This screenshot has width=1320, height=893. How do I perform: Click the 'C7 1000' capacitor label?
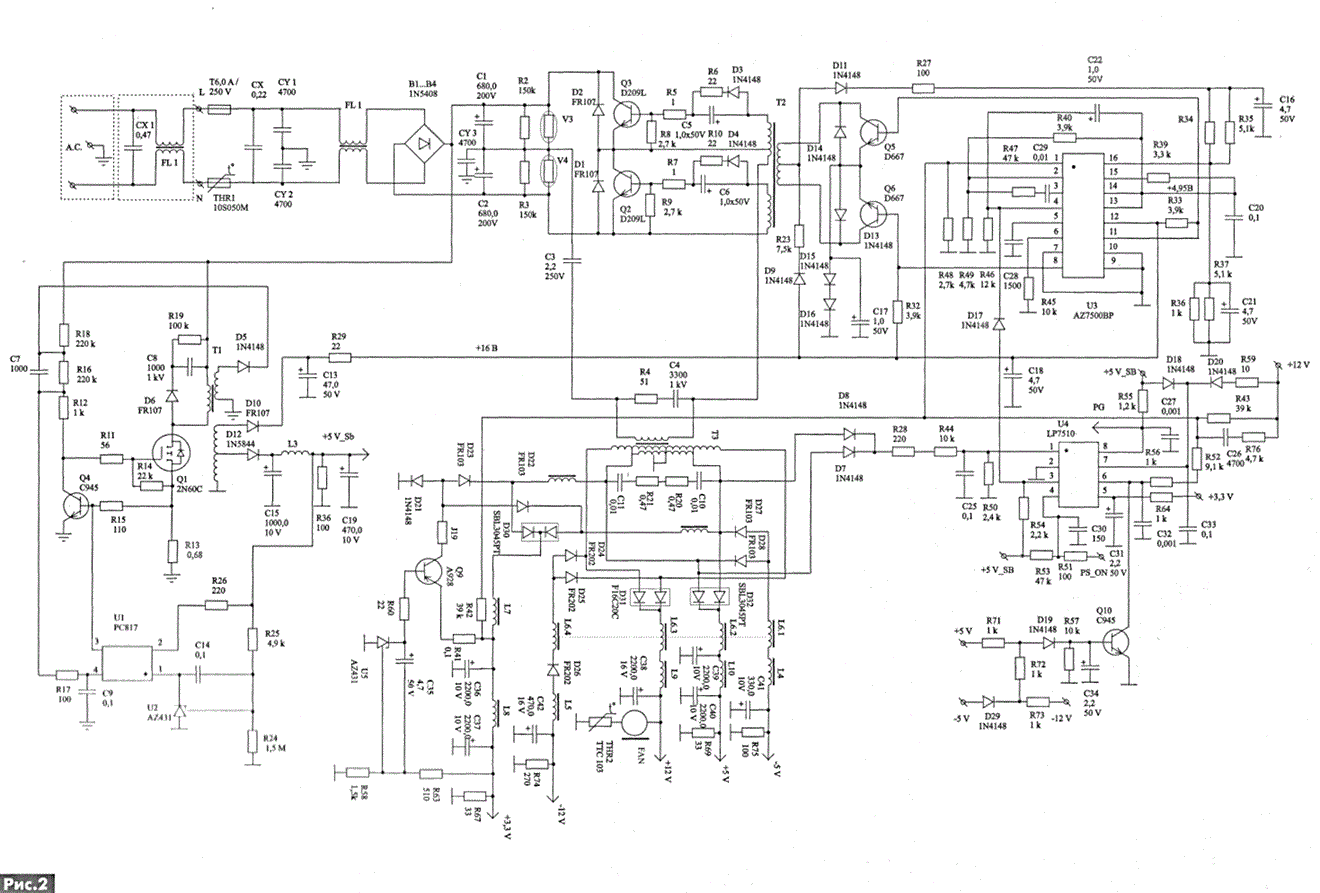17,364
